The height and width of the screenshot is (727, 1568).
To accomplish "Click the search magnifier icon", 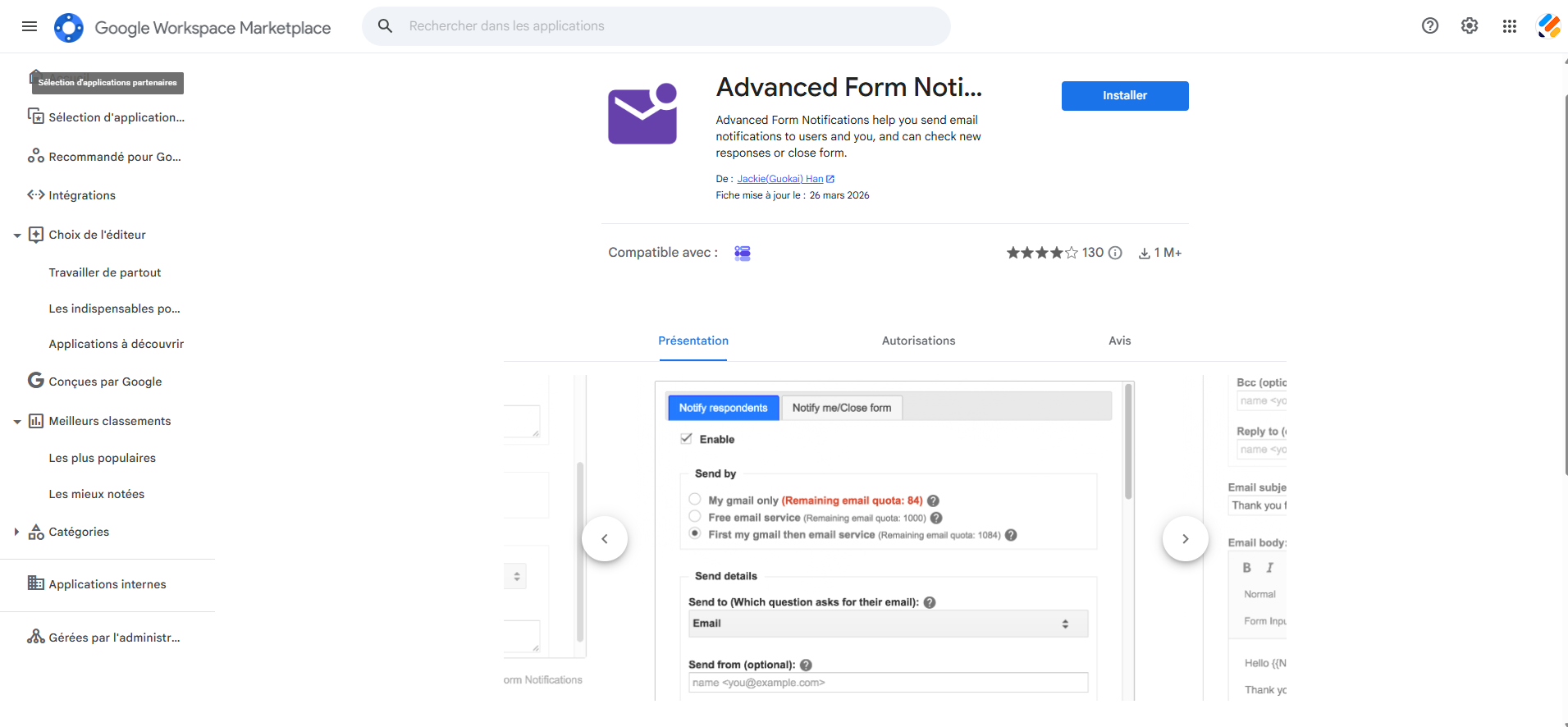I will coord(385,26).
